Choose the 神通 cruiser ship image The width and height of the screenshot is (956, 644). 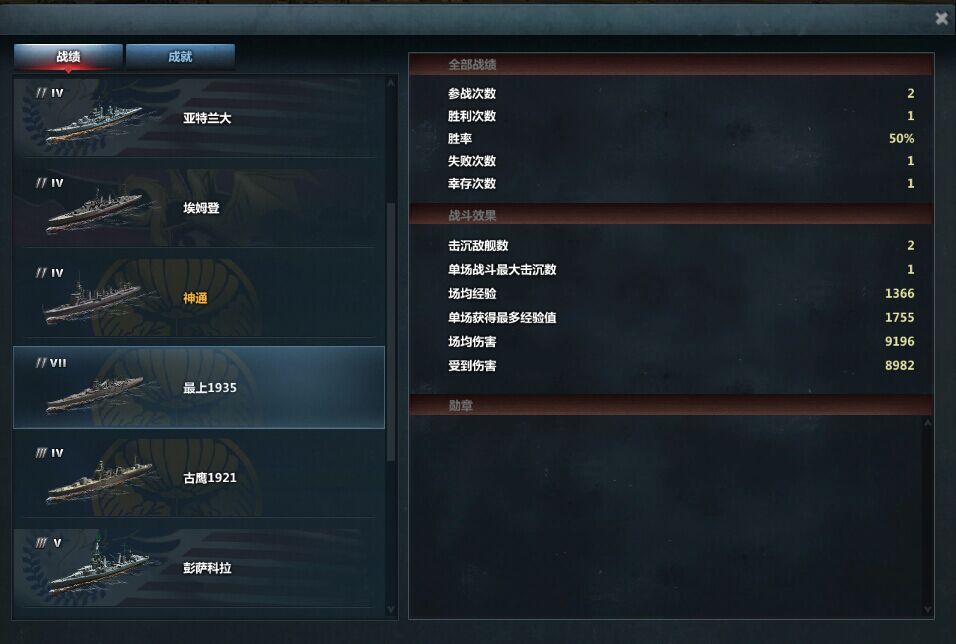(95, 300)
